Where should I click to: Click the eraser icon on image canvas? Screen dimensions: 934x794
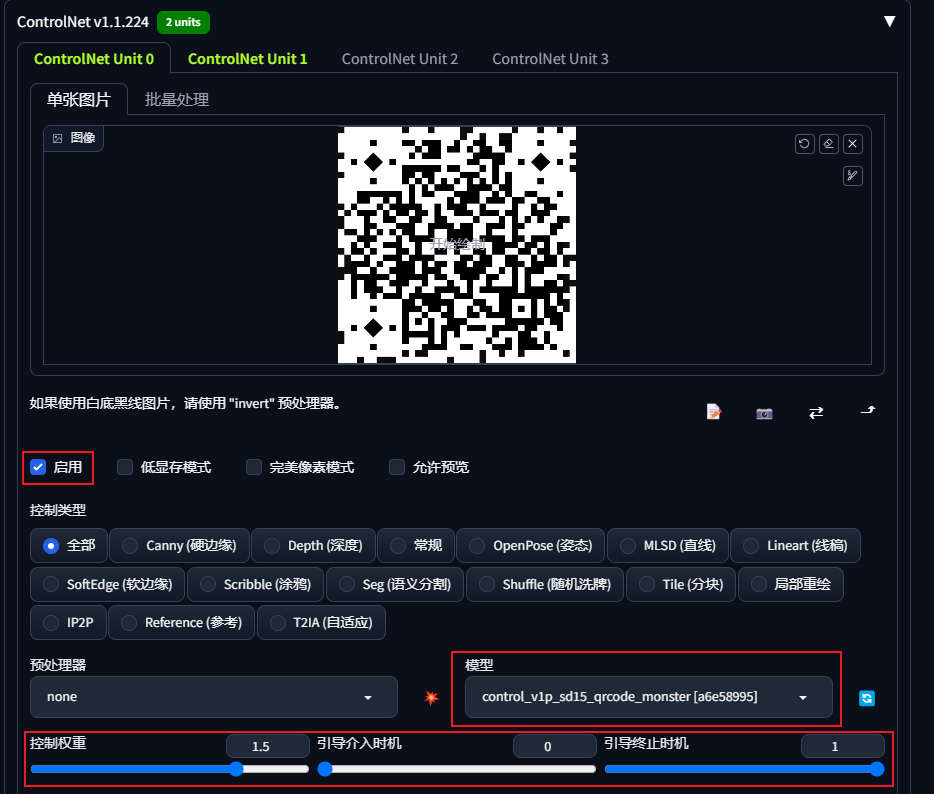(x=829, y=144)
